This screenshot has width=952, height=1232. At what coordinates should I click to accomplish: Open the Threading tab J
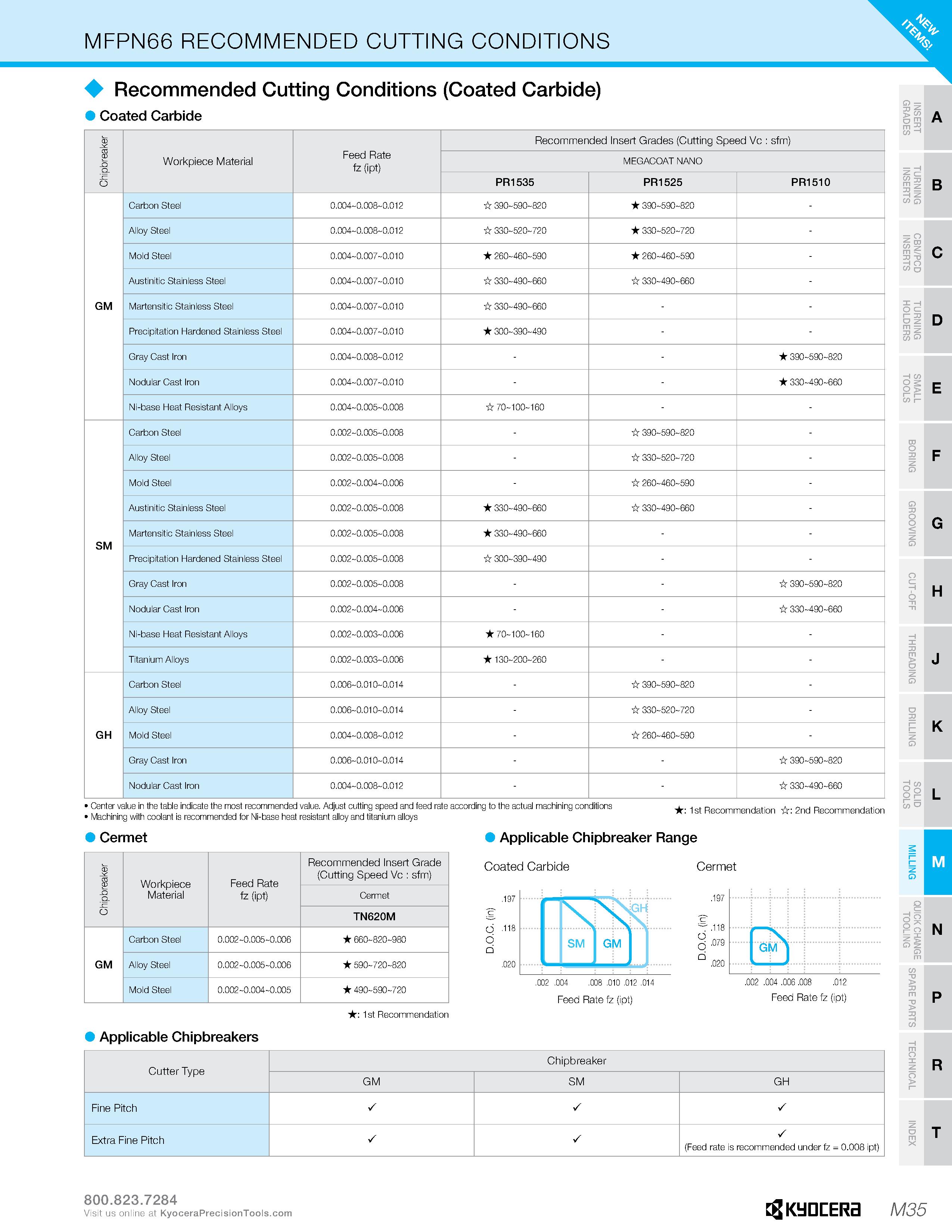[925, 659]
